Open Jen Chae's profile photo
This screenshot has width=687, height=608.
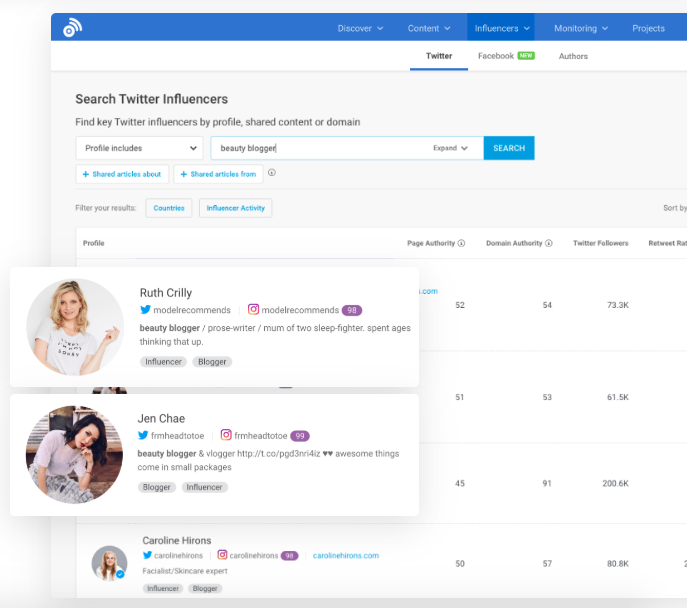coord(74,454)
